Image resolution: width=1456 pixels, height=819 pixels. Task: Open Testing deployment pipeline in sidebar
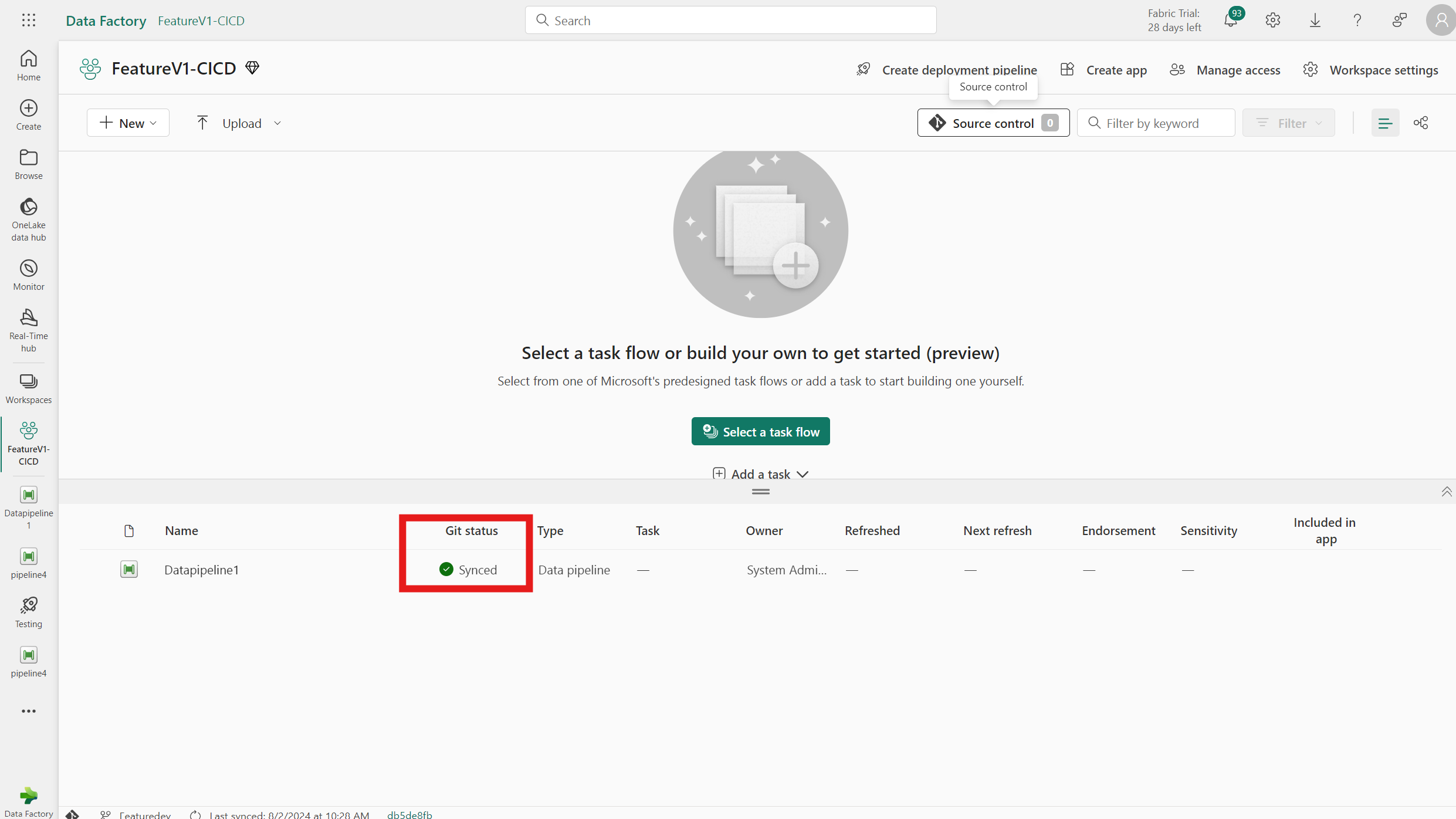coord(29,612)
